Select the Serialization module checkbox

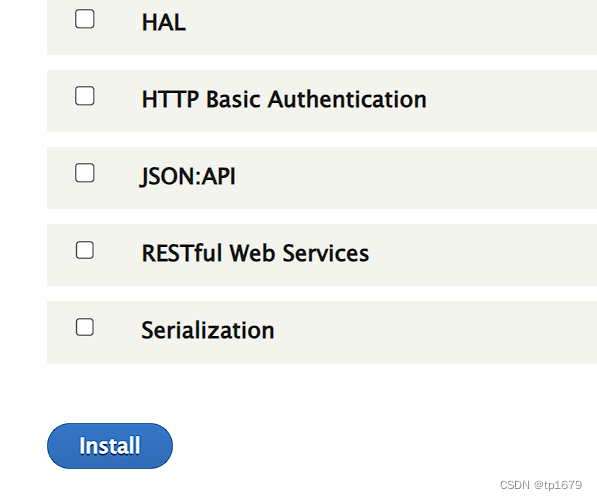click(x=85, y=327)
